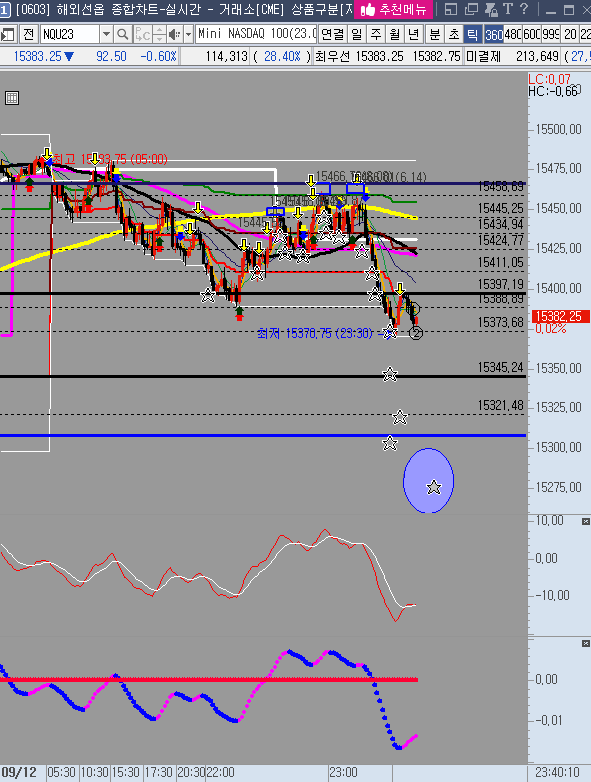This screenshot has height=782, width=591.
Task: Click the NQU23 symbol input field
Action: click(70, 34)
